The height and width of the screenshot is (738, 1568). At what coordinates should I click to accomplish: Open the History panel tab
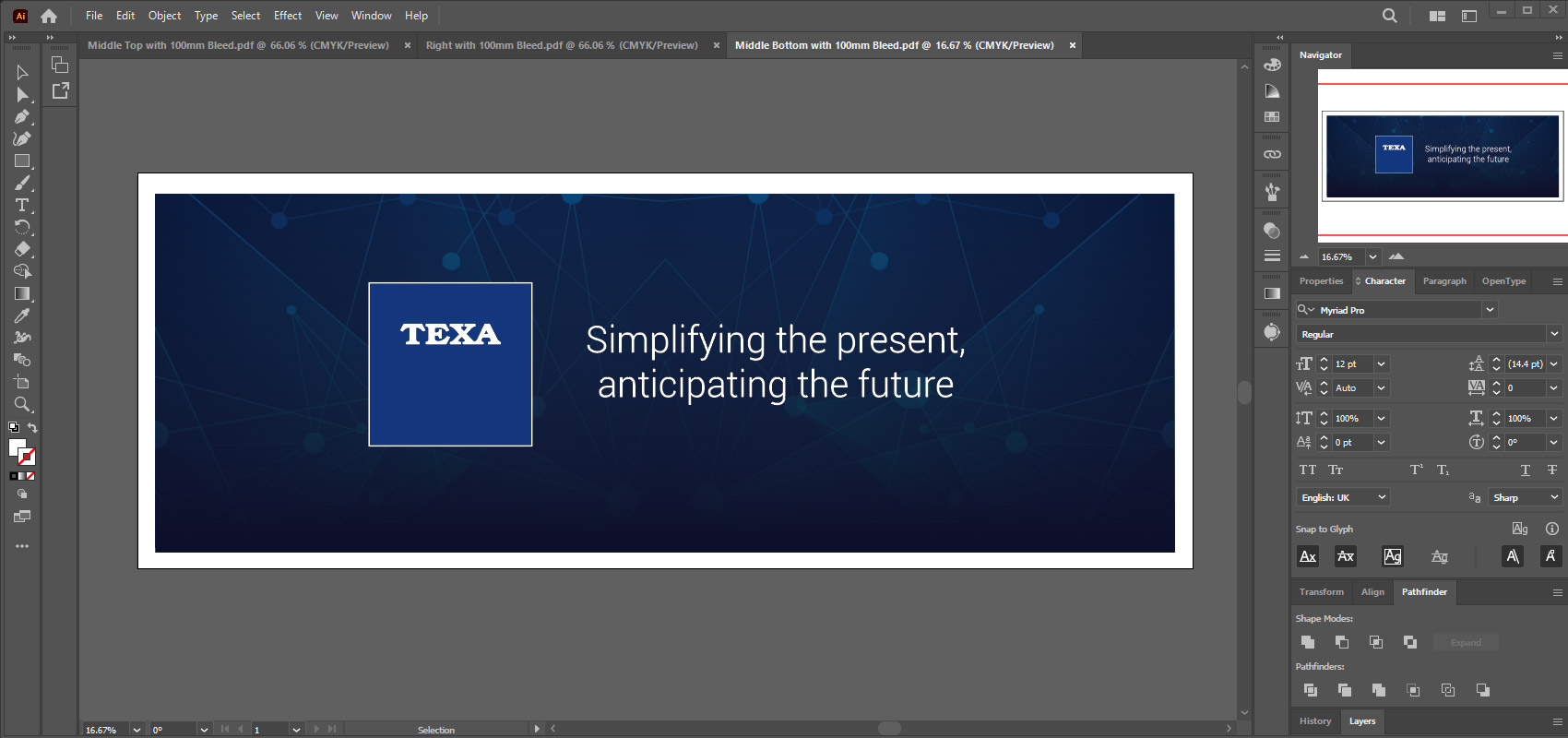click(x=1315, y=721)
